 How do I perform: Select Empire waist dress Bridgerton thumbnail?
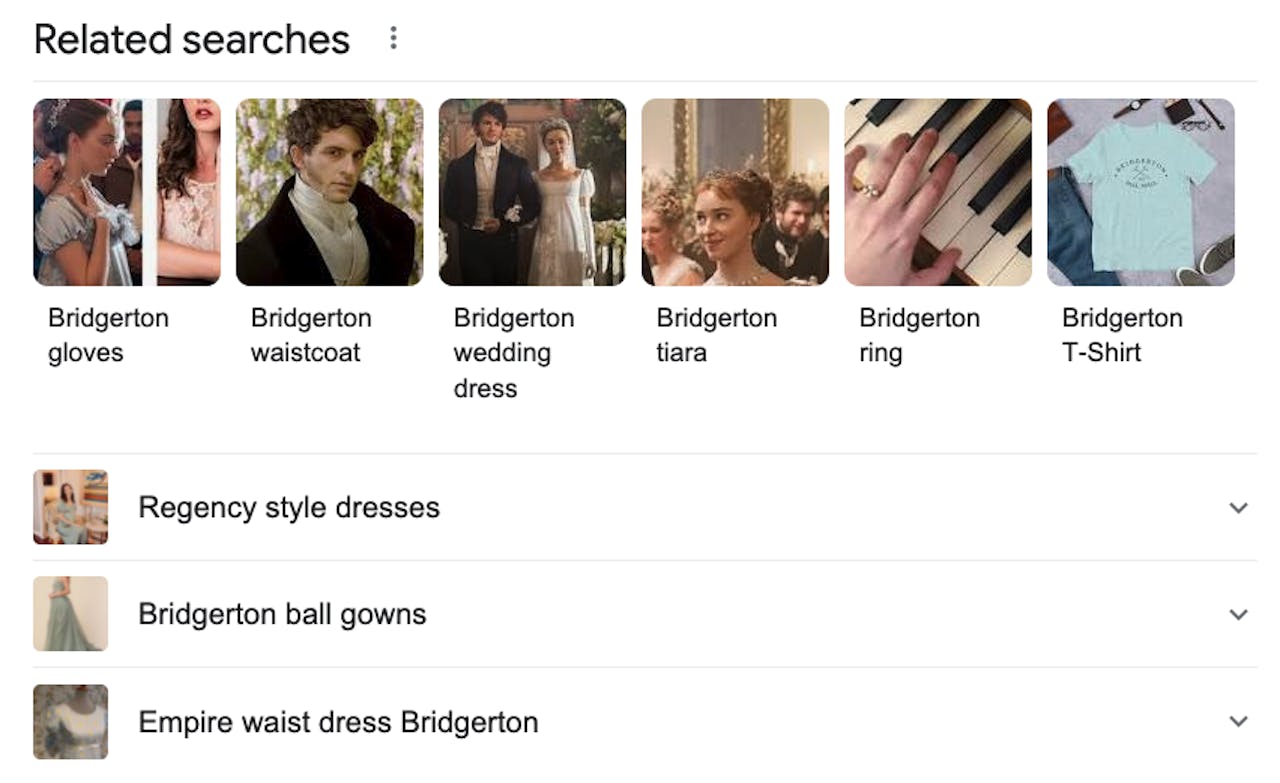click(70, 721)
